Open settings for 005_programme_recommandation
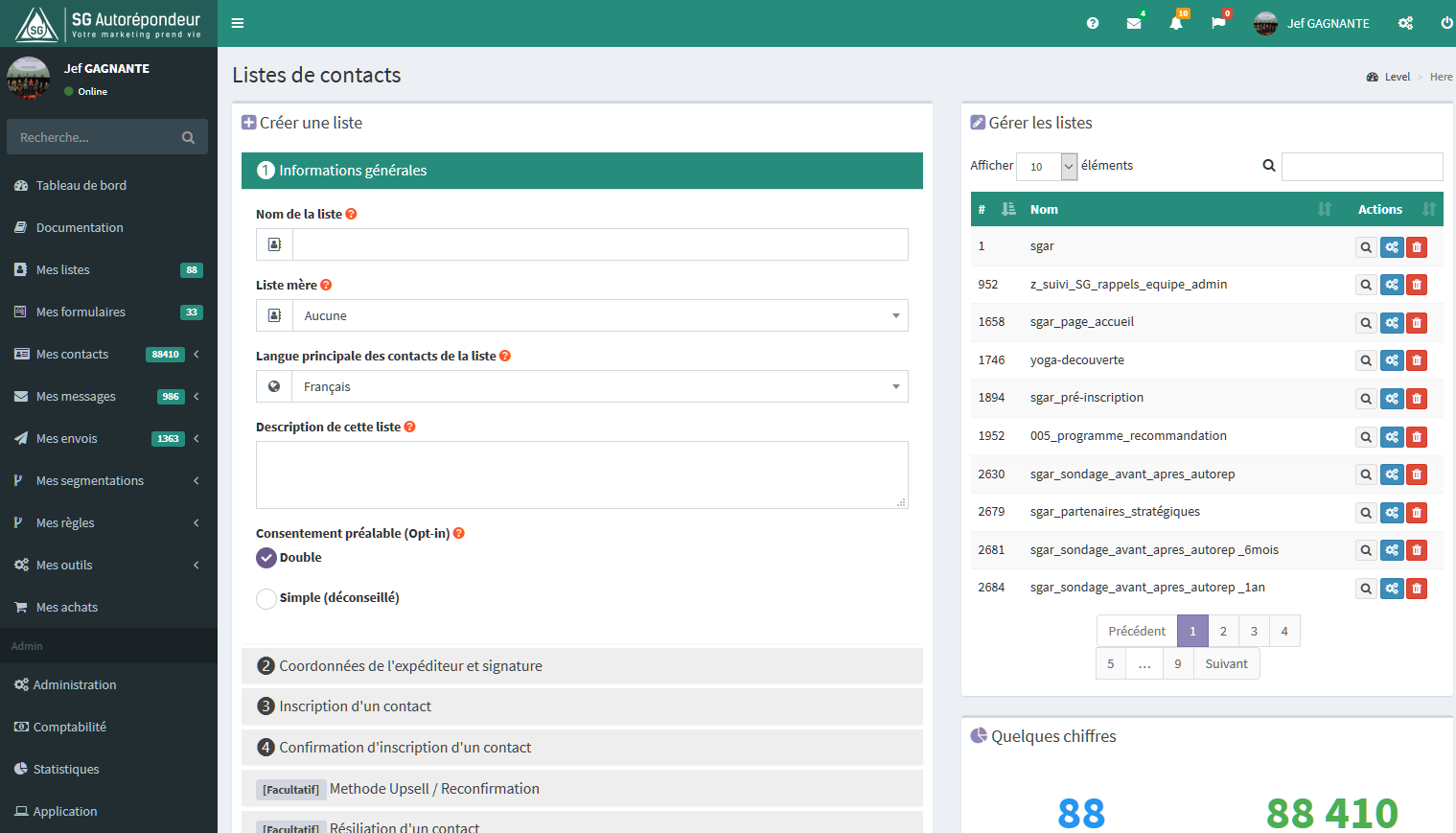 coord(1392,437)
